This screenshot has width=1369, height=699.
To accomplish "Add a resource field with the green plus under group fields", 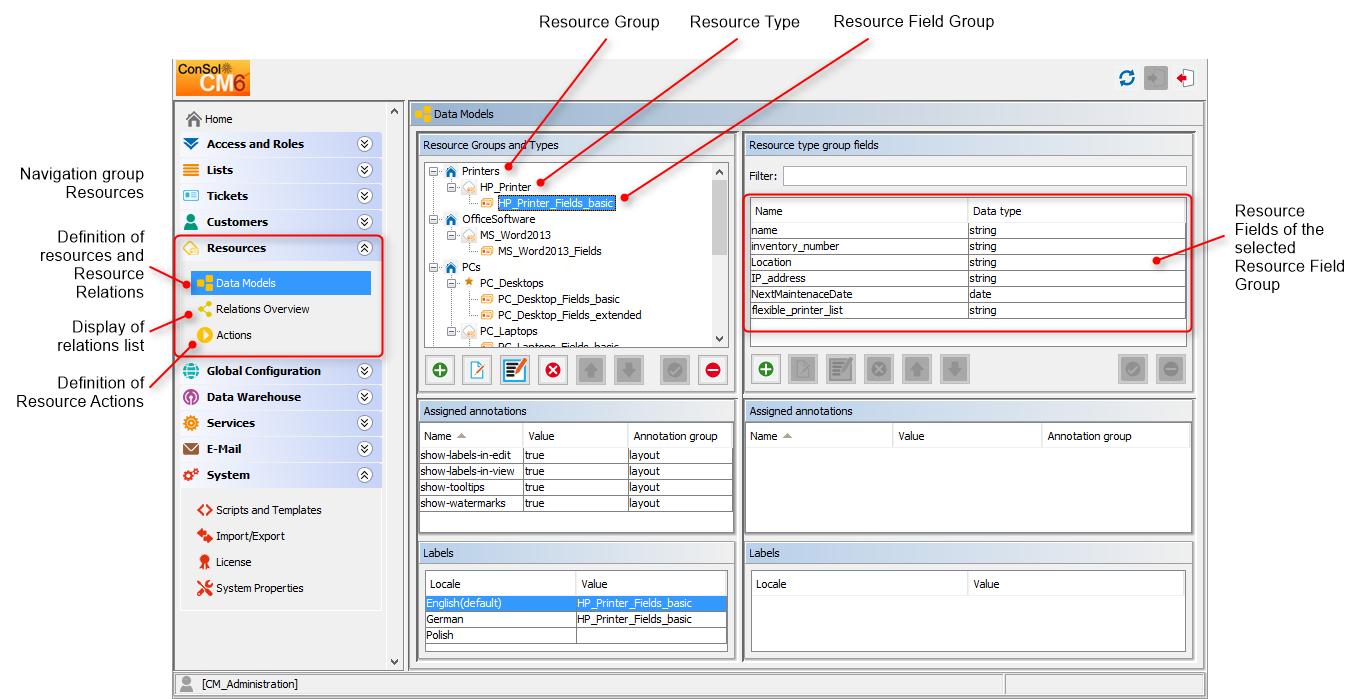I will point(766,370).
